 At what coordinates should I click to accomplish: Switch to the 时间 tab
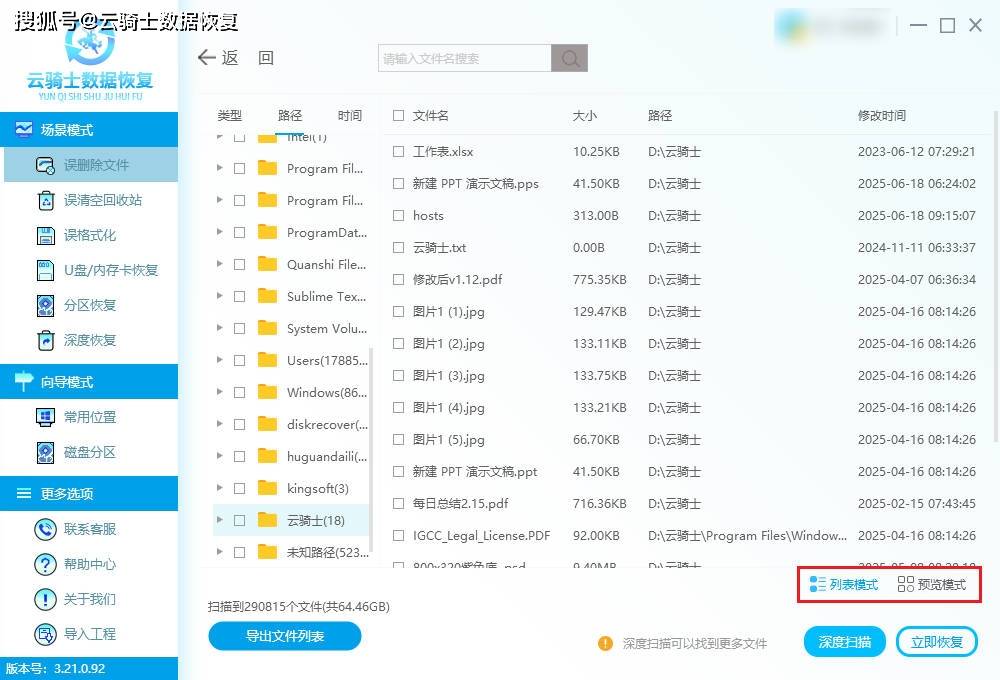(350, 116)
